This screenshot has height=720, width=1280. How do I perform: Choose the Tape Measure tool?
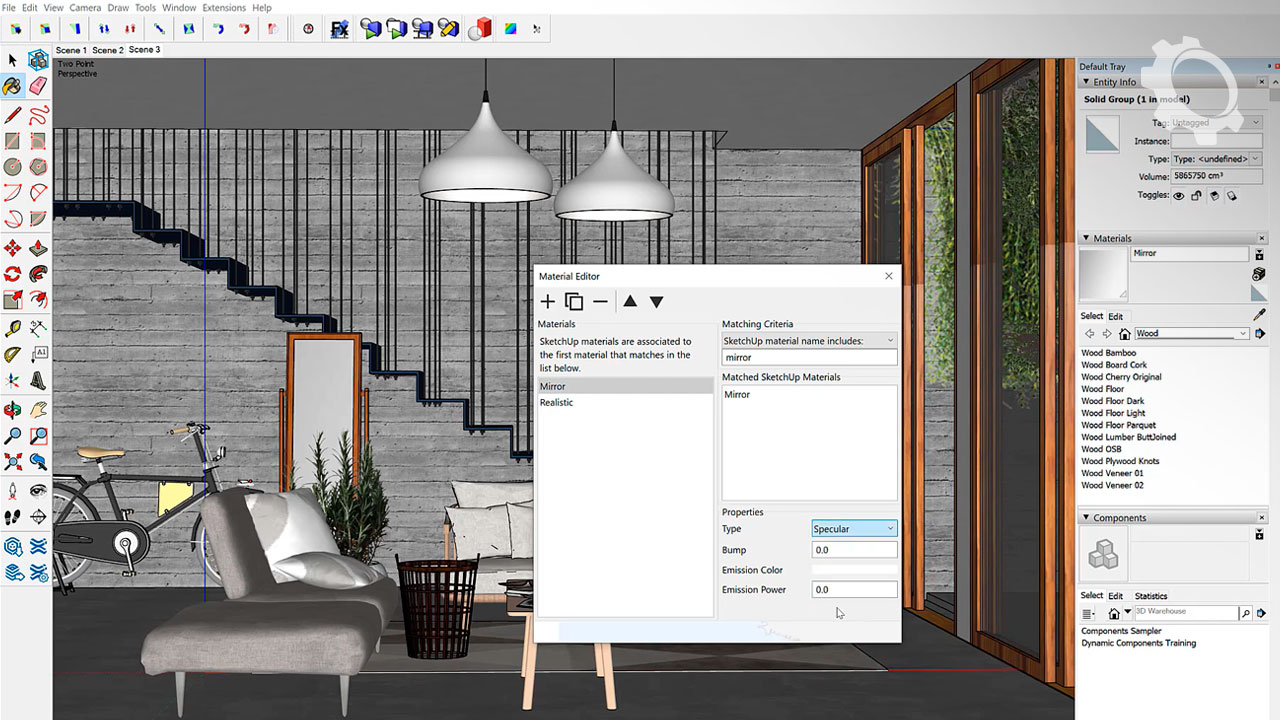(13, 328)
